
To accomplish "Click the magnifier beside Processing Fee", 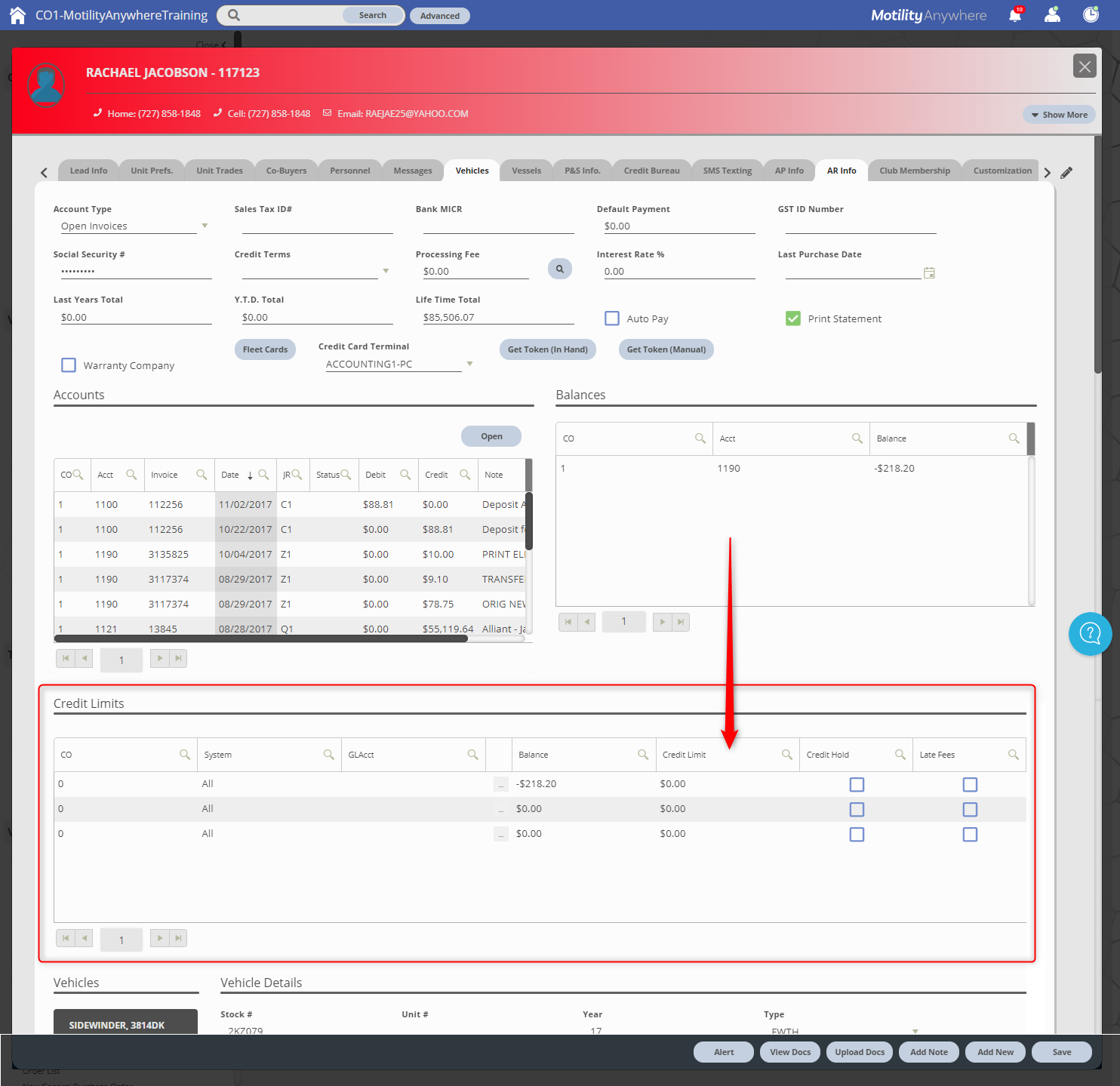I will pyautogui.click(x=559, y=268).
